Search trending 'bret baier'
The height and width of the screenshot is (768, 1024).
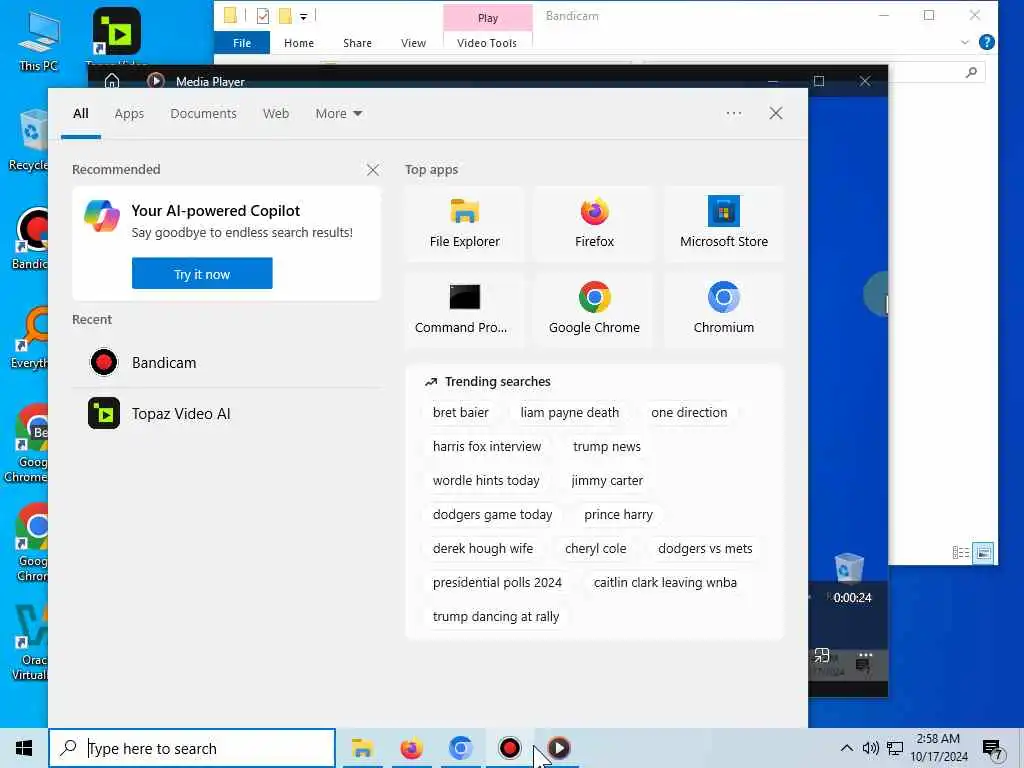click(460, 413)
